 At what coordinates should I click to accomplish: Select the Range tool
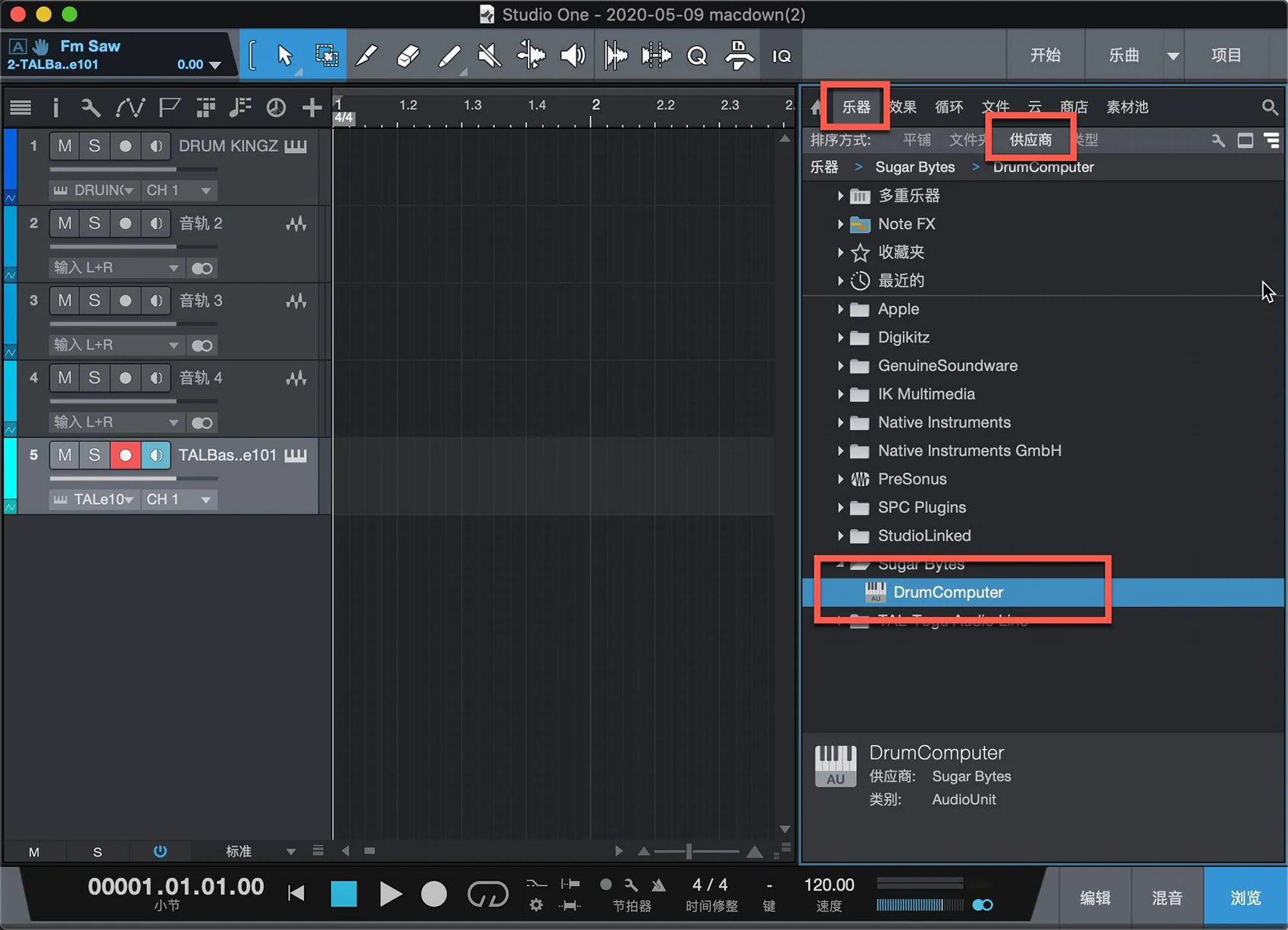(327, 55)
